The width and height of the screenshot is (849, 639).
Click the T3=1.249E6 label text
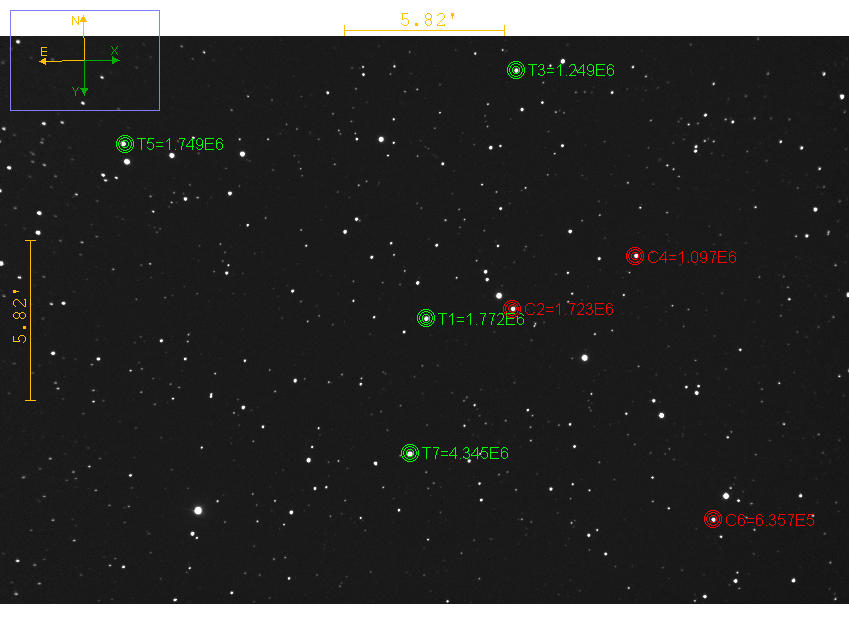click(571, 71)
